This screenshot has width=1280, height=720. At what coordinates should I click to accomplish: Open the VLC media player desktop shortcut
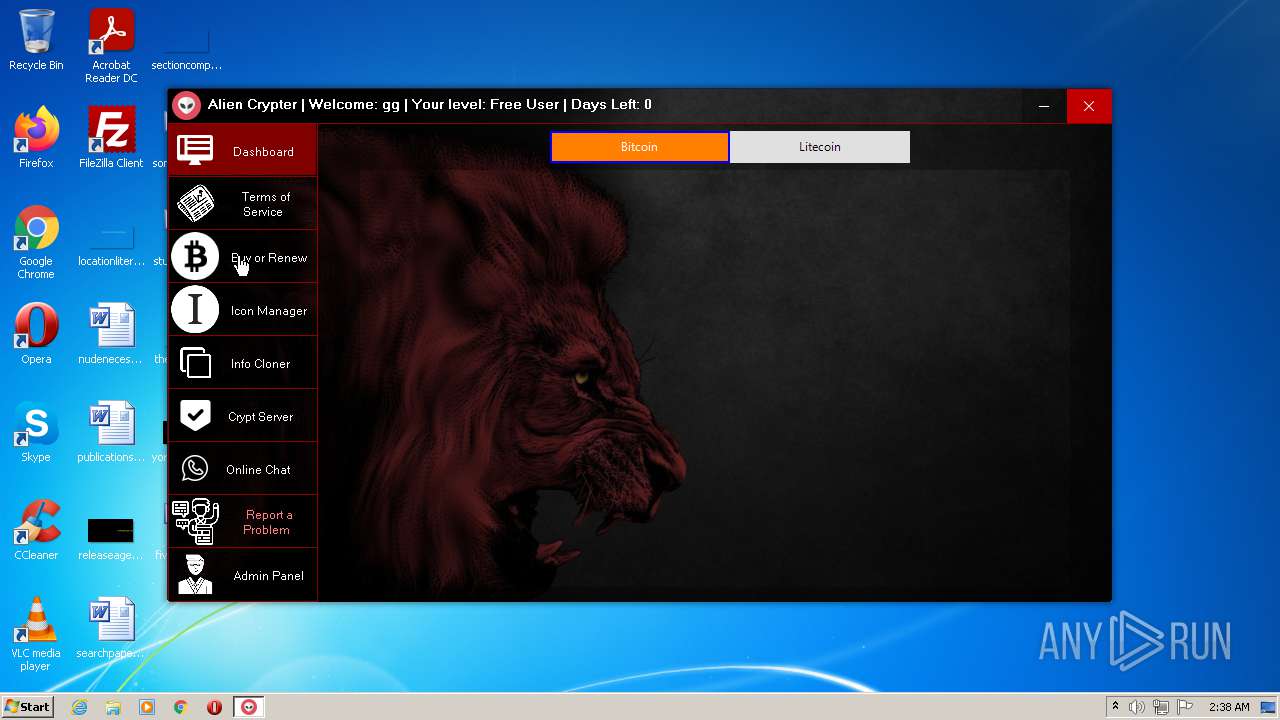[36, 634]
